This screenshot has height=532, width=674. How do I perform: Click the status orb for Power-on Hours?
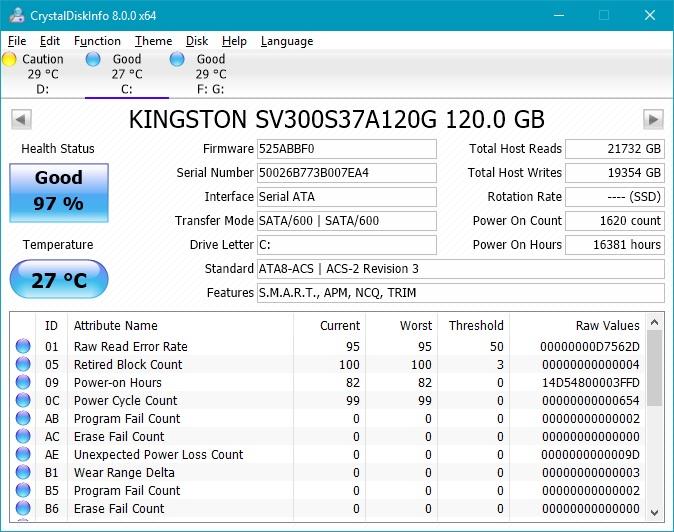point(23,382)
